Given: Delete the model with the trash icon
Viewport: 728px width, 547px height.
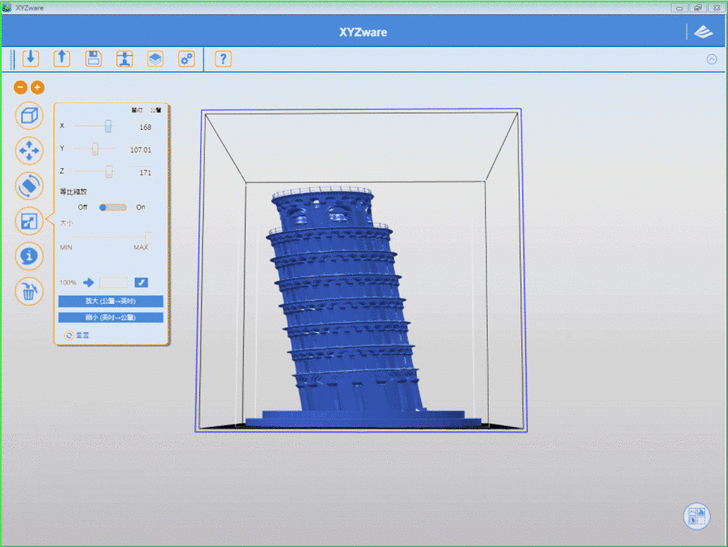Looking at the screenshot, I should pyautogui.click(x=29, y=292).
